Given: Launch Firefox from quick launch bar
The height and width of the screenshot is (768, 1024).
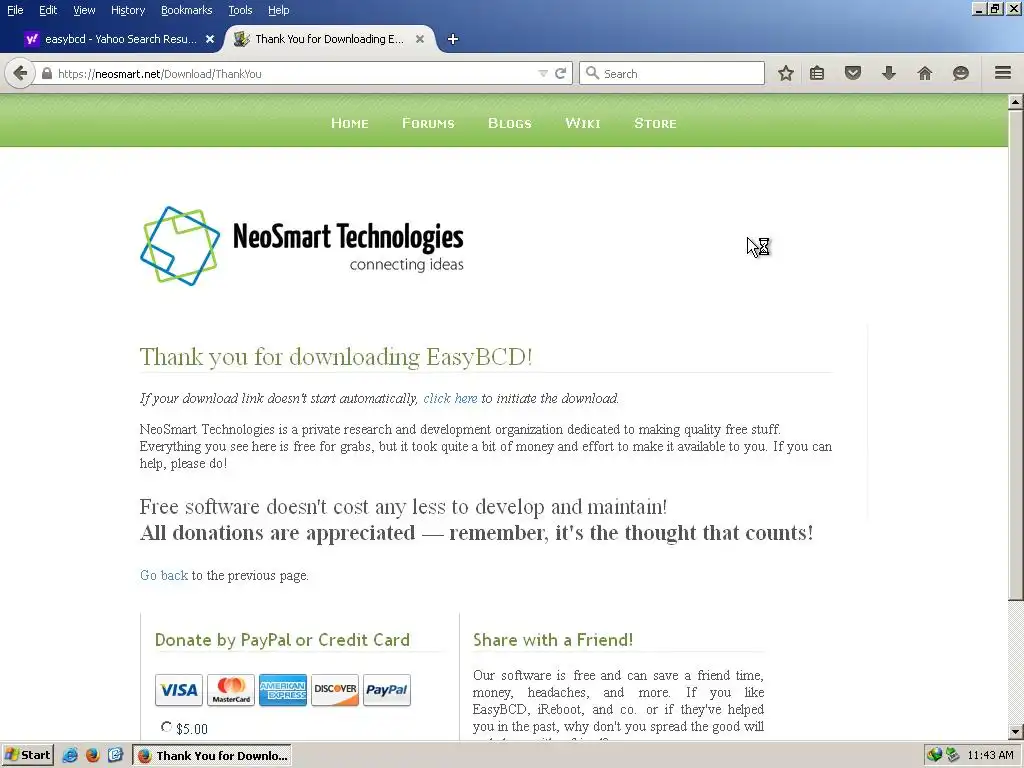Looking at the screenshot, I should point(93,755).
